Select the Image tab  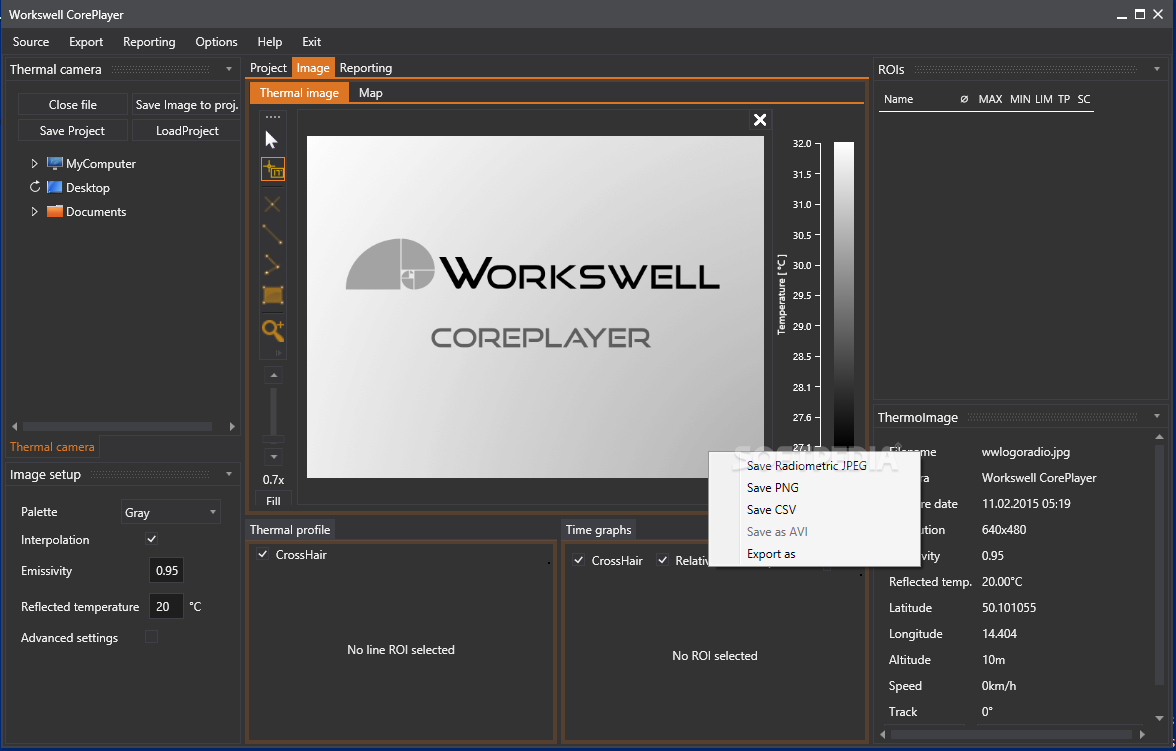tap(313, 68)
